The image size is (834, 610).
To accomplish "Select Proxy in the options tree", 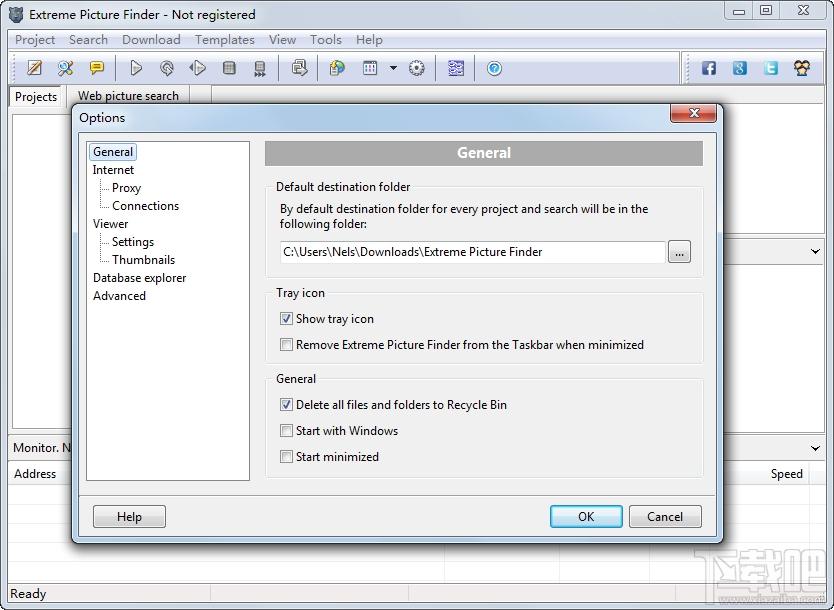I will 126,188.
